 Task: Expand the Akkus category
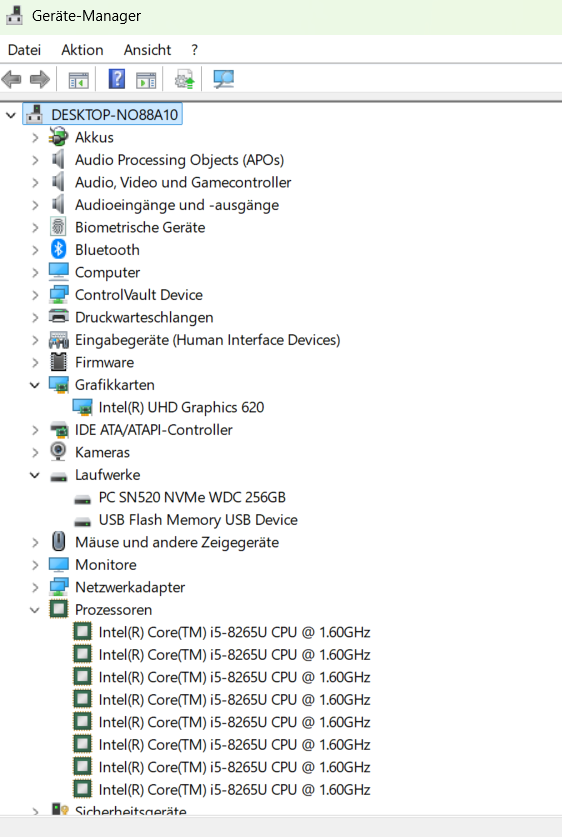click(x=35, y=137)
